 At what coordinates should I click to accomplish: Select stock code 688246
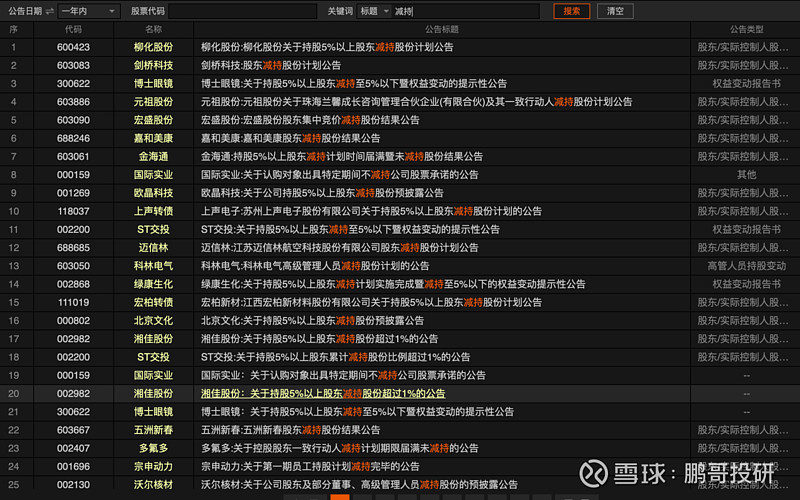[73, 139]
